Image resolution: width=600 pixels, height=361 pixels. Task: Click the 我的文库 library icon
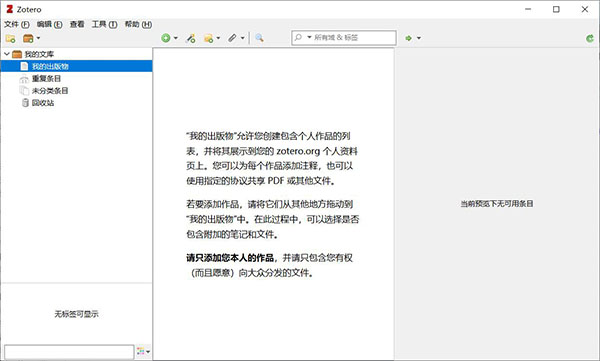(17, 54)
